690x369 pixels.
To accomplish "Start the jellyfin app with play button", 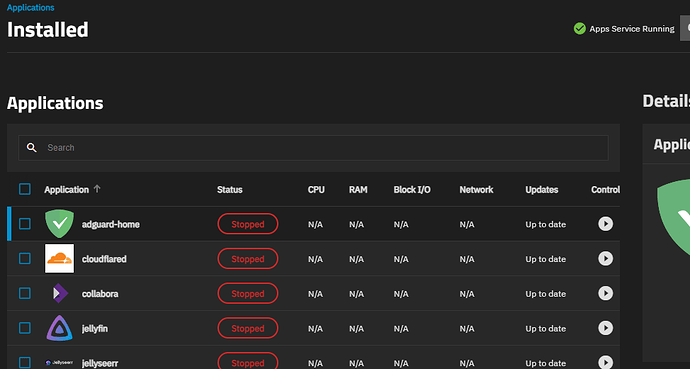I will 605,328.
